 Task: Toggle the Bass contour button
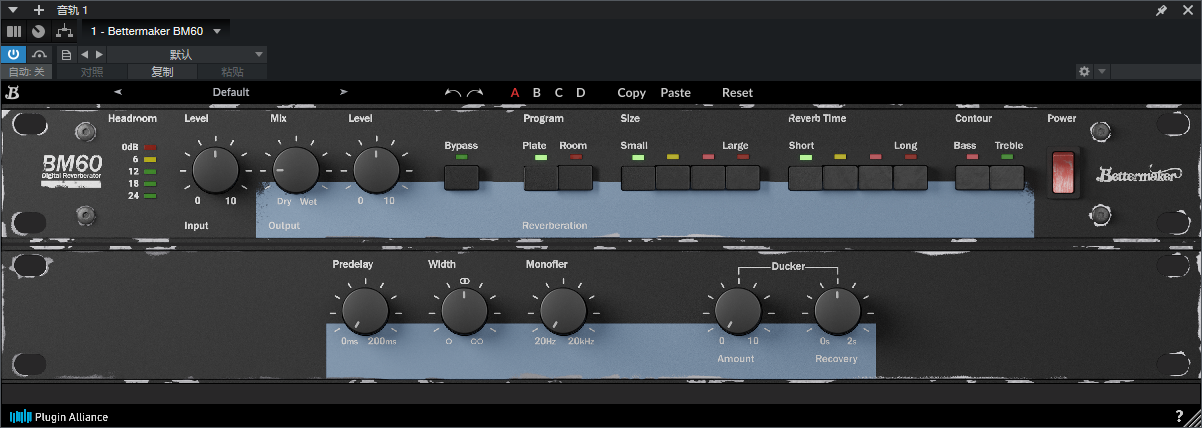tap(972, 178)
